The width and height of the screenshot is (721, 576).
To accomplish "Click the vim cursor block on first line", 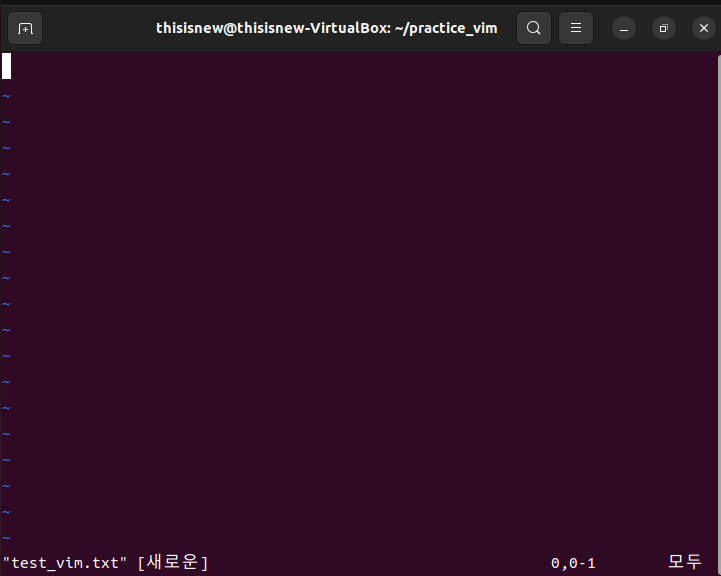I will click(x=6, y=66).
